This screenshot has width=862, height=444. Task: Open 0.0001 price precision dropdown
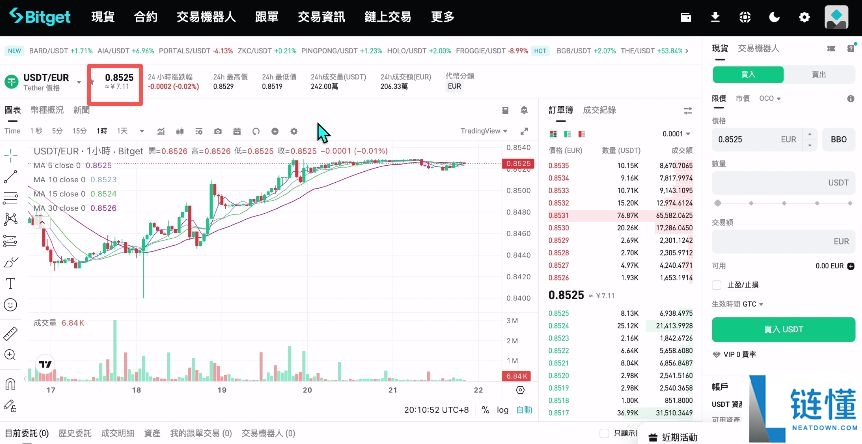(x=676, y=134)
